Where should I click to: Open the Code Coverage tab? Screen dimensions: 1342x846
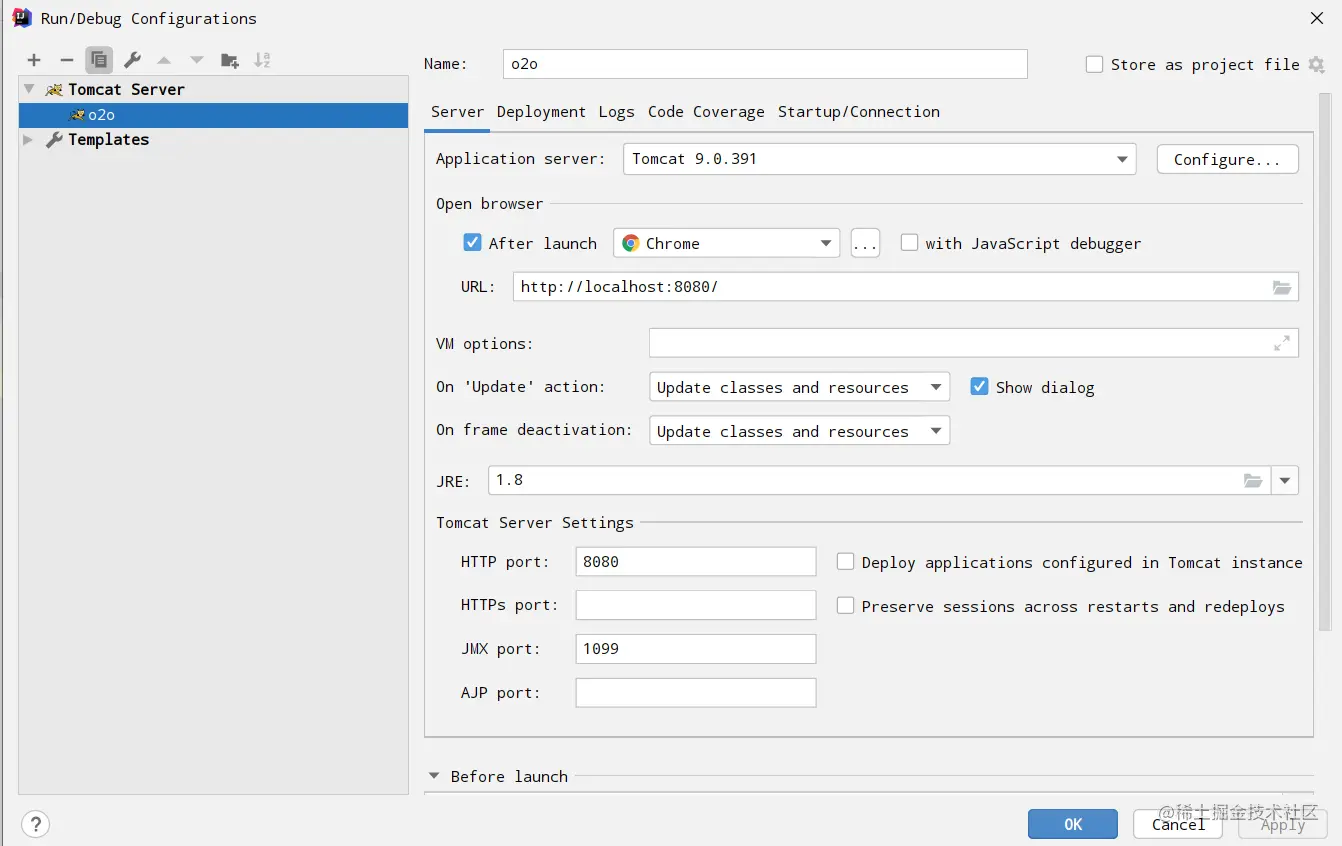point(706,112)
